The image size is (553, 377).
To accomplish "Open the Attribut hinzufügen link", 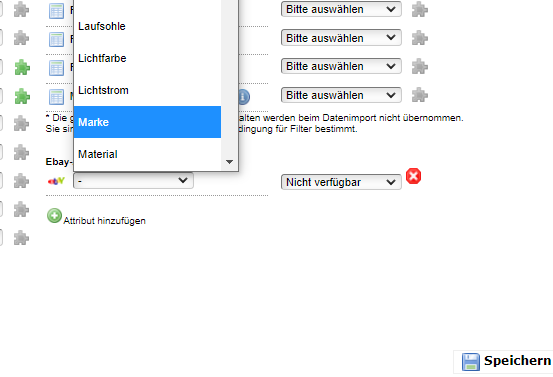I will [104, 221].
